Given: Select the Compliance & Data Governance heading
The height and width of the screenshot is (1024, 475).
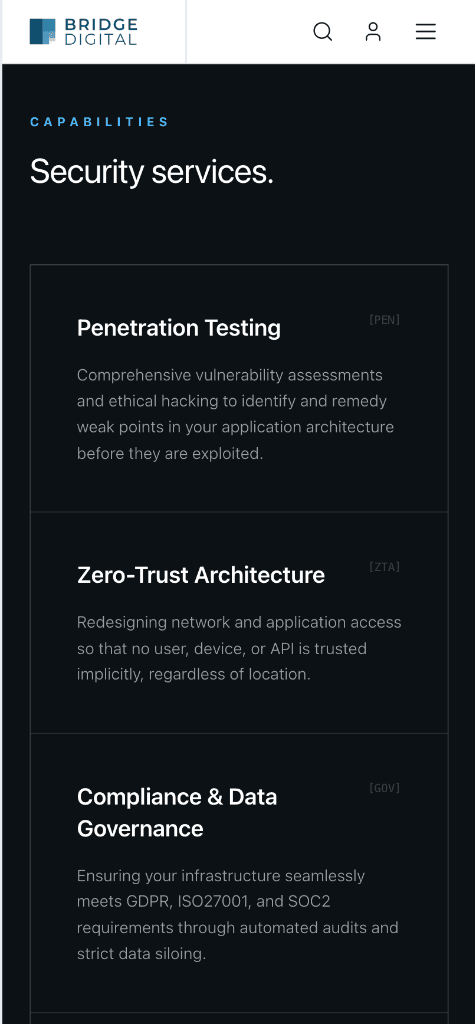Looking at the screenshot, I should (x=177, y=812).
